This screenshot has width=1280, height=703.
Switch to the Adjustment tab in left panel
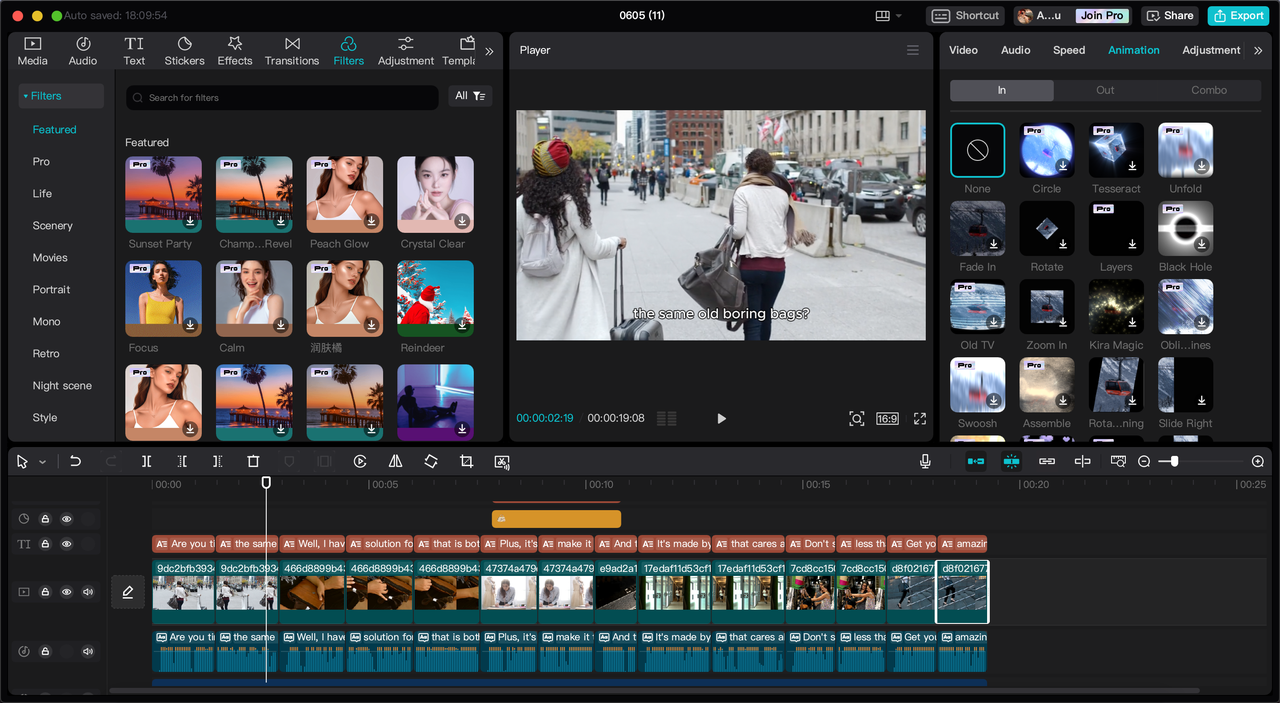(x=406, y=51)
